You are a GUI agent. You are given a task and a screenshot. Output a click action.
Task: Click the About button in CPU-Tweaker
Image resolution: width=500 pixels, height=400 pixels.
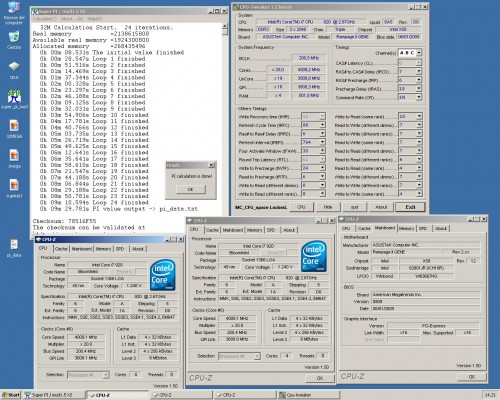point(381,207)
